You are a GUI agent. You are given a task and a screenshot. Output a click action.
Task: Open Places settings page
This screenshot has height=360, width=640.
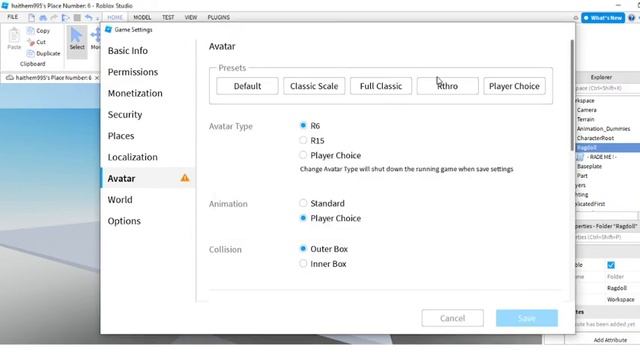(x=121, y=136)
